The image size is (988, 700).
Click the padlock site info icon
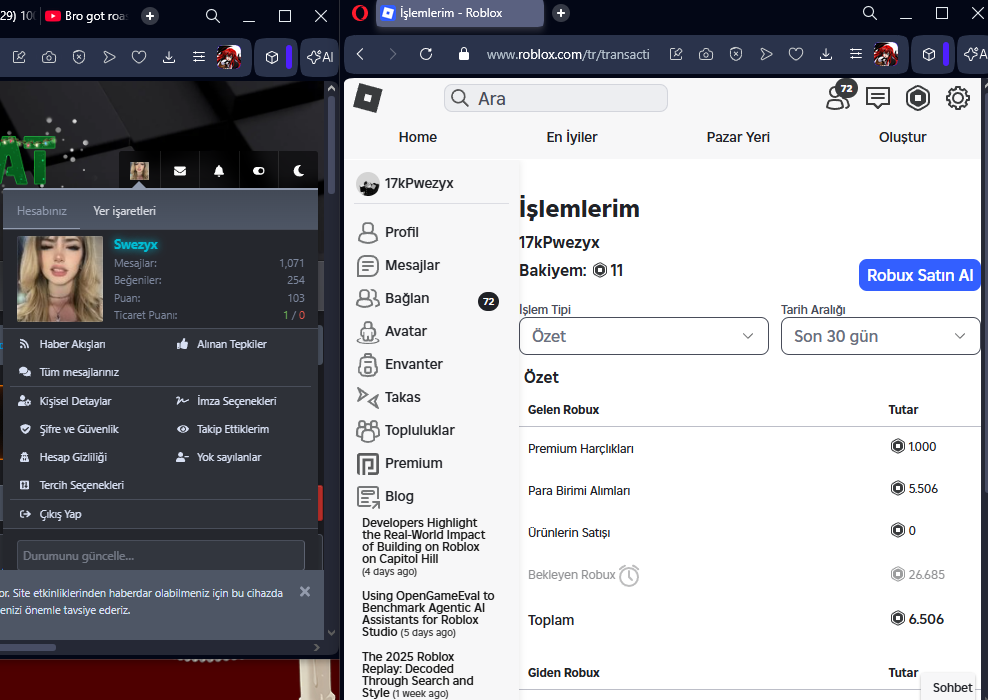464,54
